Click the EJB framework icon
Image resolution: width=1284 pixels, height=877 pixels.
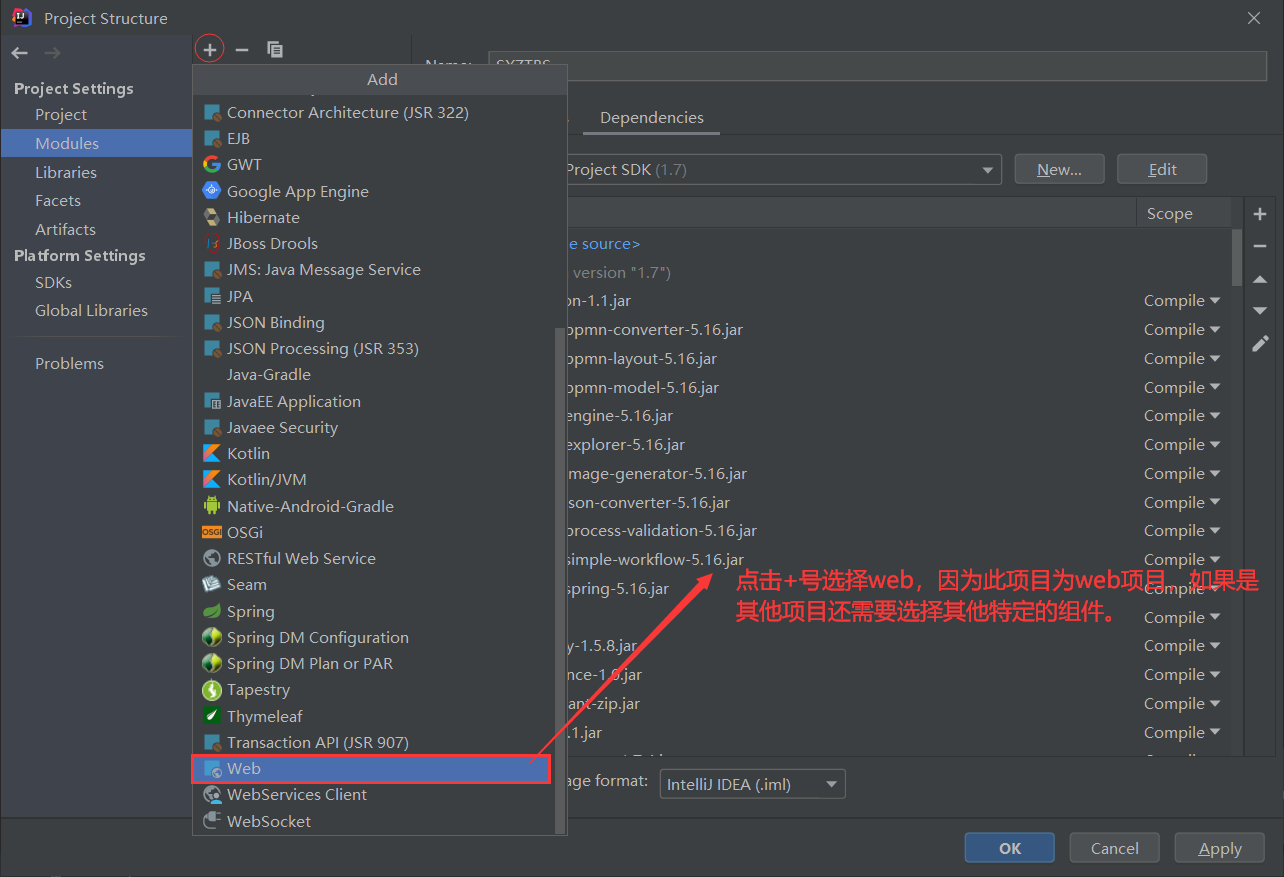click(x=212, y=139)
